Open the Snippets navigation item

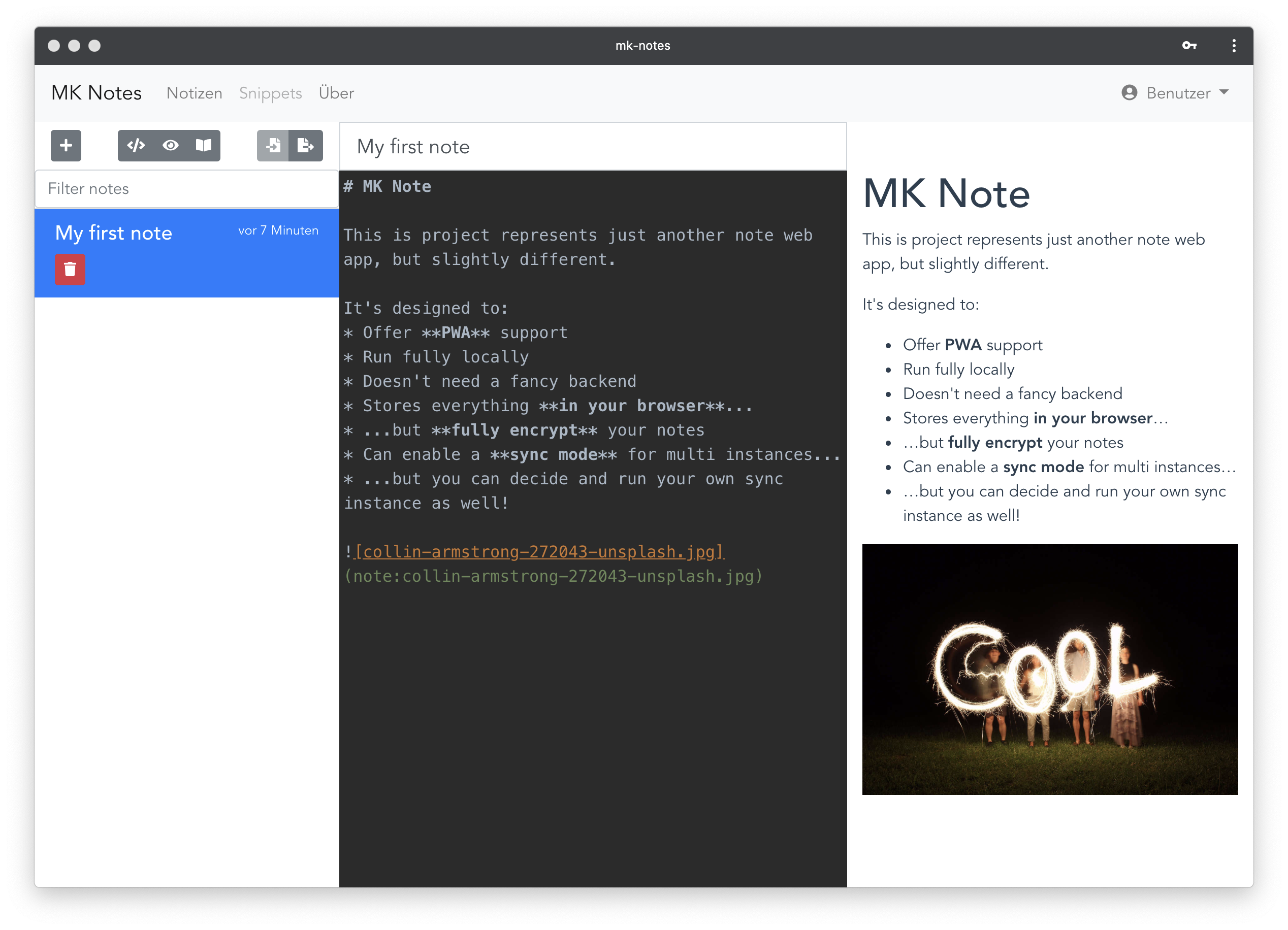270,93
